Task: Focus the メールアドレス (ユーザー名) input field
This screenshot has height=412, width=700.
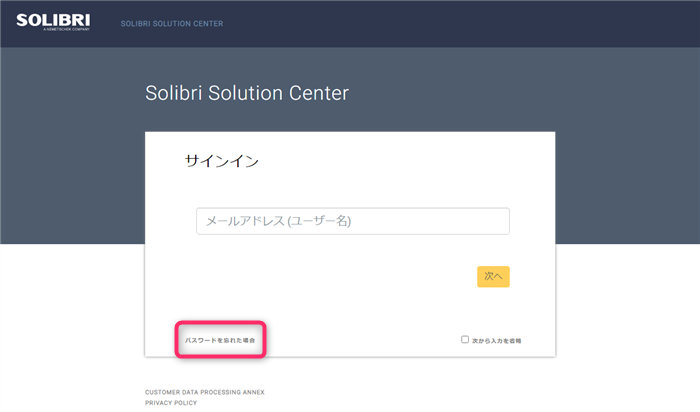Action: coord(353,221)
